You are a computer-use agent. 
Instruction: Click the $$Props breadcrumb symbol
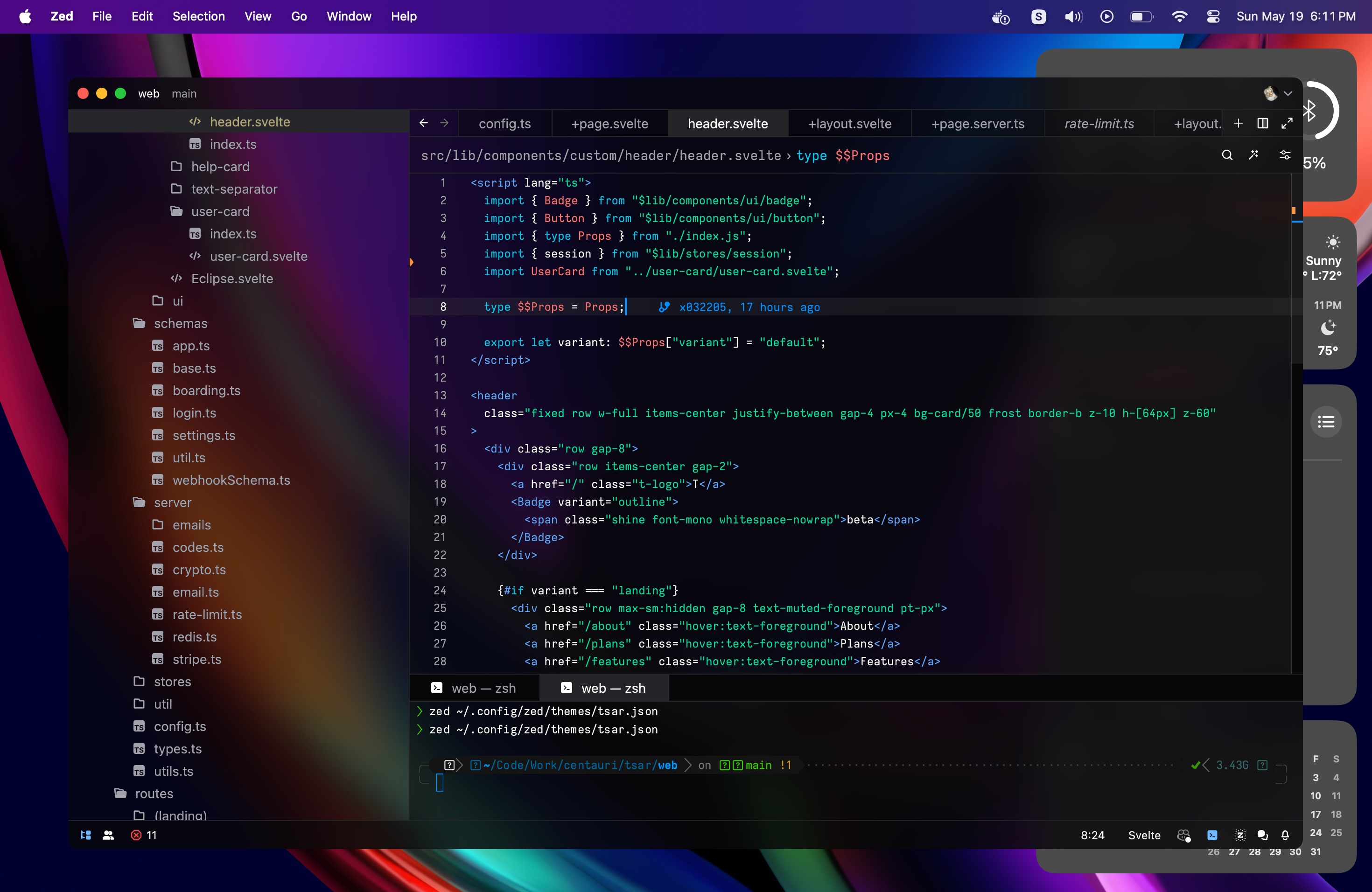[x=862, y=155]
